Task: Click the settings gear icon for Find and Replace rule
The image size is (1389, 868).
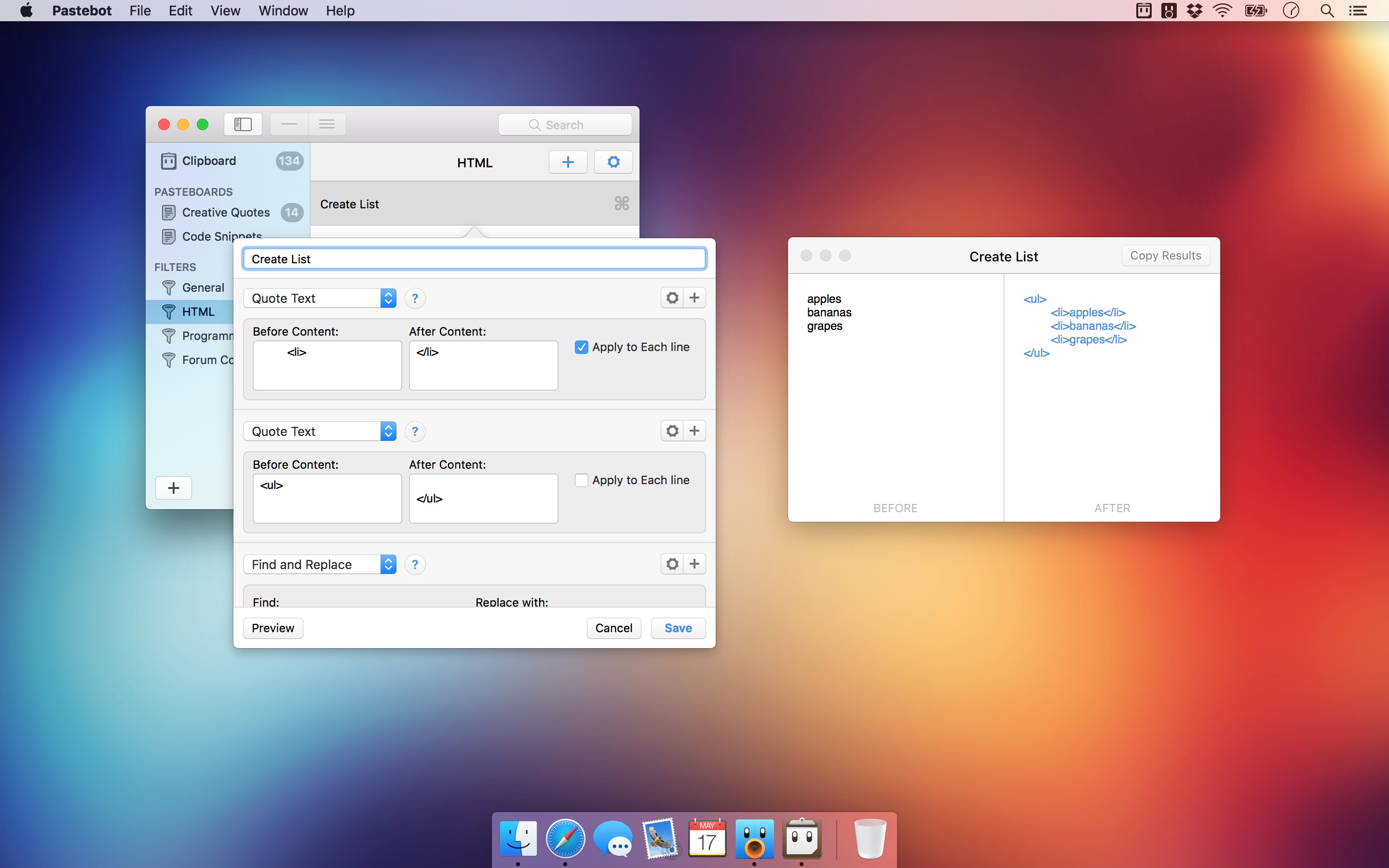Action: click(x=672, y=563)
